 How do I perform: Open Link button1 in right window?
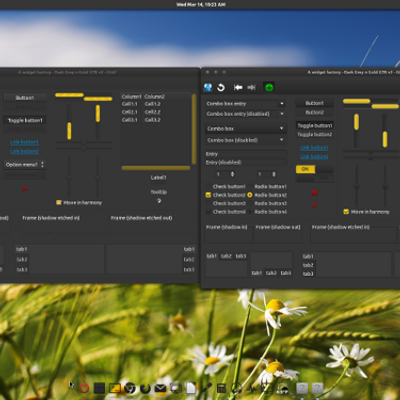tap(314, 147)
